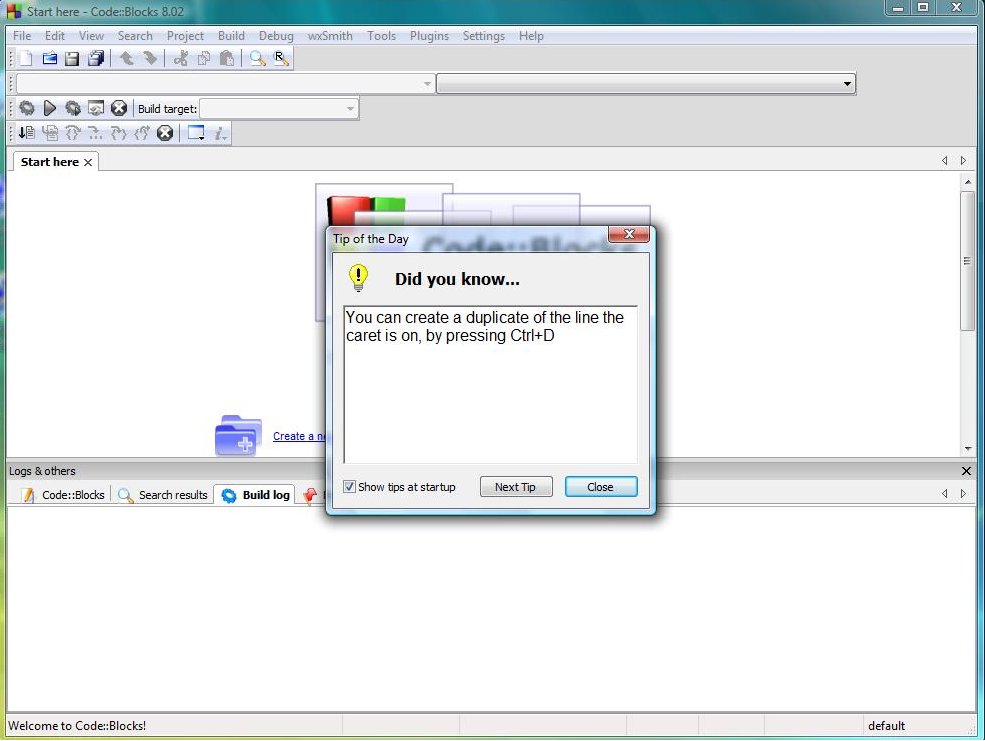
Task: Click the Next instruction debugger icon
Action: [95, 133]
